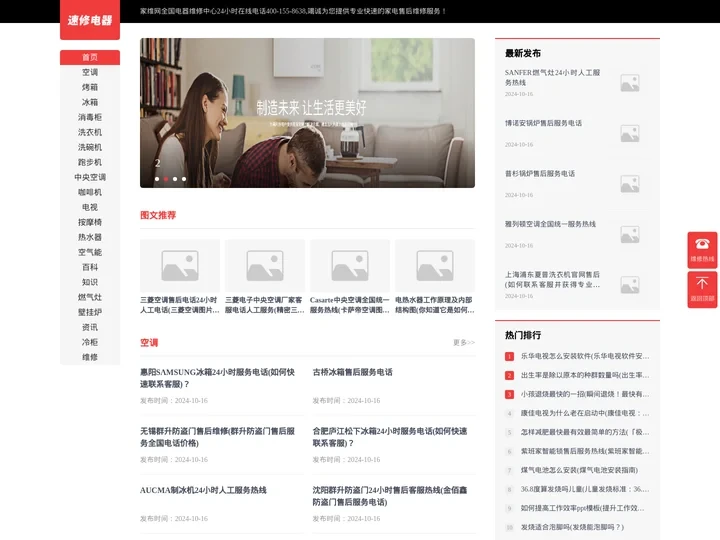
Task: Click image placeholder above 三菱空调售后电话
Action: 180,265
